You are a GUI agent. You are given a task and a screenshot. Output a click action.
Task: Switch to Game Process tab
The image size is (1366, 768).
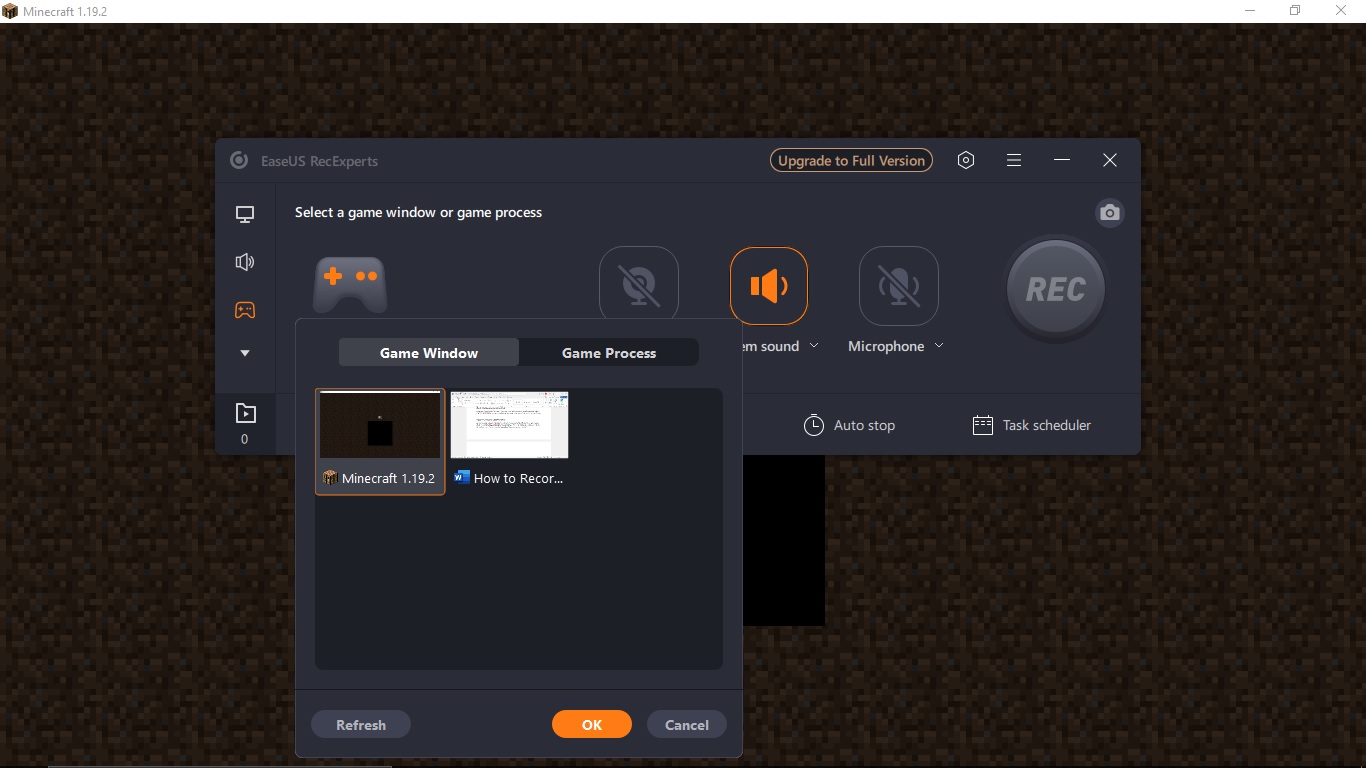(x=609, y=353)
